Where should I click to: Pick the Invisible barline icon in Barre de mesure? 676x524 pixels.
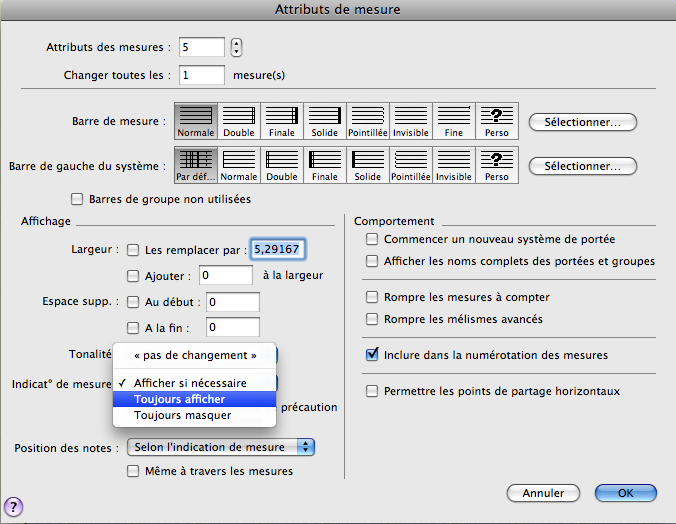[411, 120]
